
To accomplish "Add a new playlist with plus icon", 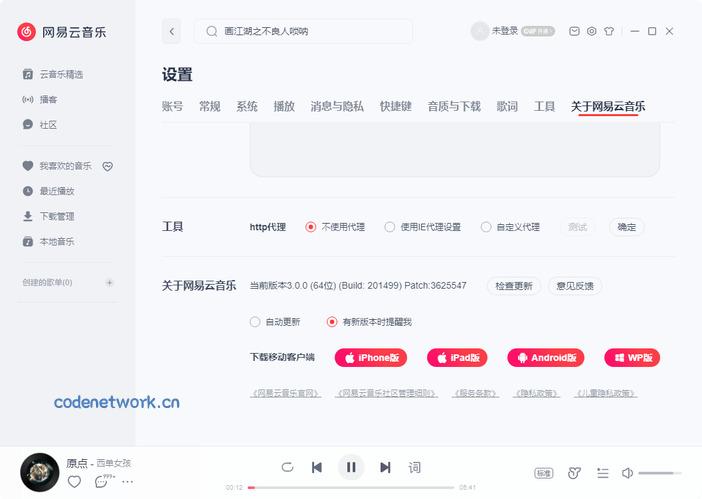I will [x=109, y=282].
